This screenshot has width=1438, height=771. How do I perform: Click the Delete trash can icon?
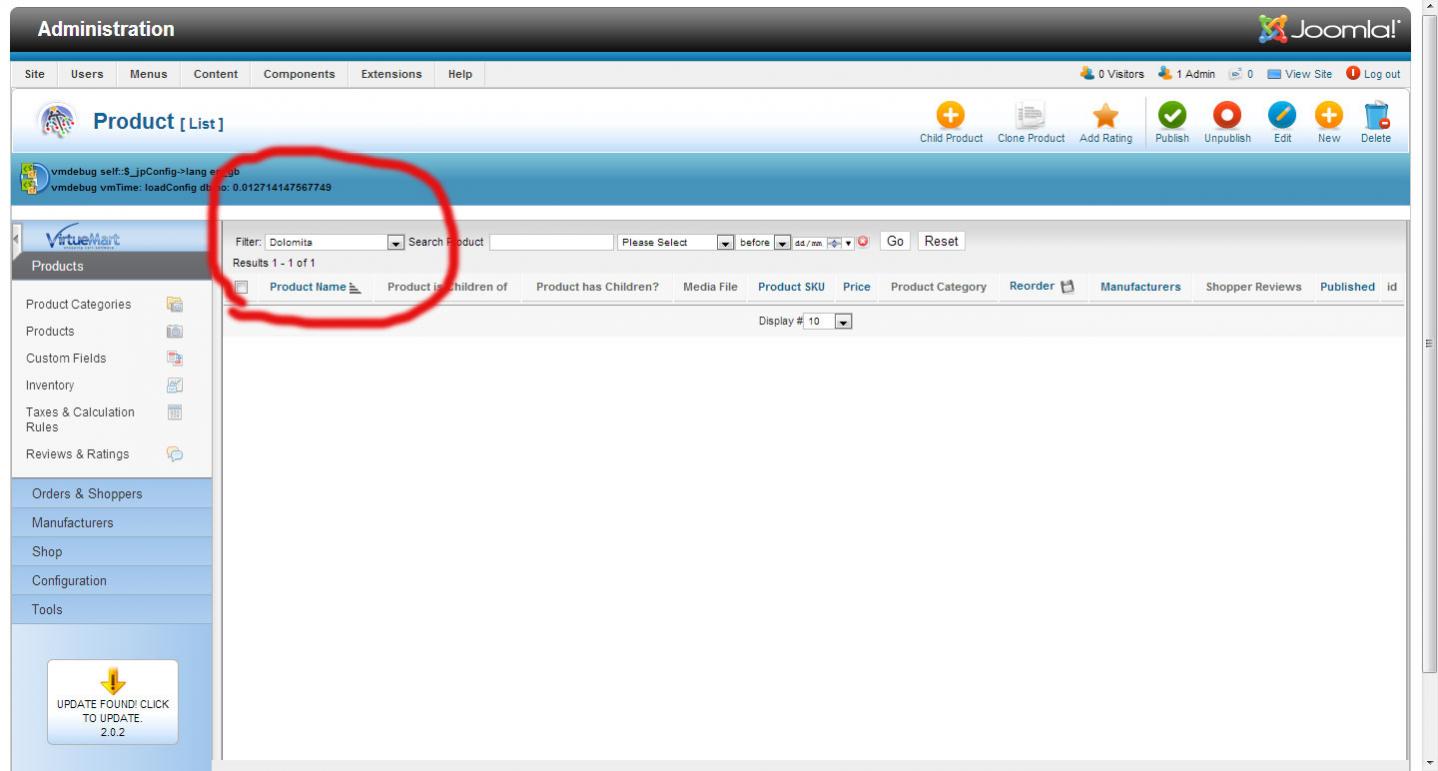1375,117
